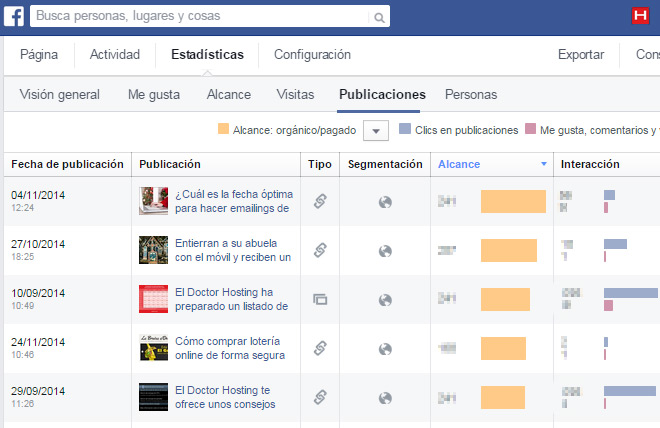This screenshot has height=428, width=660.
Task: Click the date 29/09/2014
Action: (x=38, y=391)
